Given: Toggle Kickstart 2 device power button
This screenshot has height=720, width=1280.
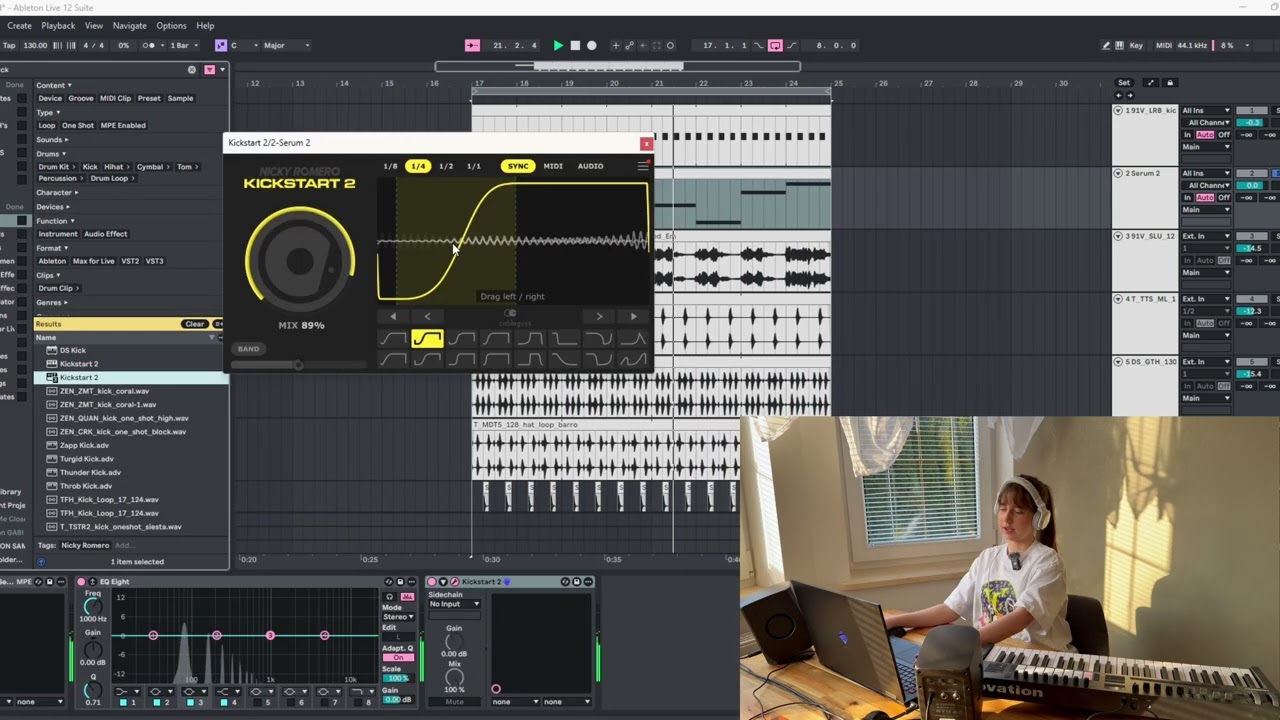Looking at the screenshot, I should (x=432, y=582).
